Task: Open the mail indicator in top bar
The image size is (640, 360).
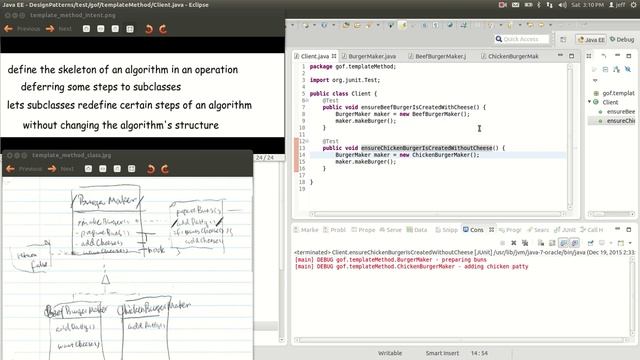Action: 516,5
